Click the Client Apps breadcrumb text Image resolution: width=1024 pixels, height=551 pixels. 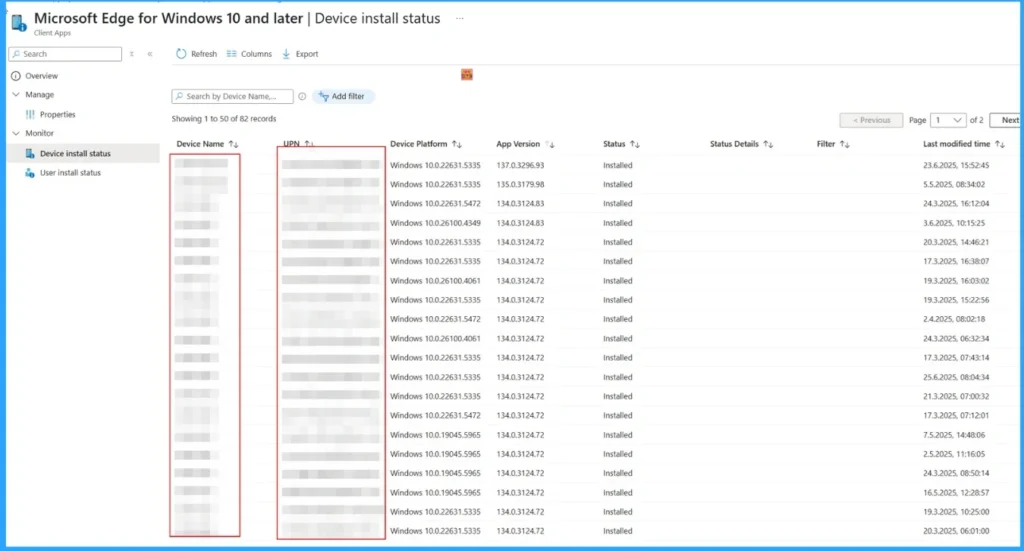pos(52,33)
